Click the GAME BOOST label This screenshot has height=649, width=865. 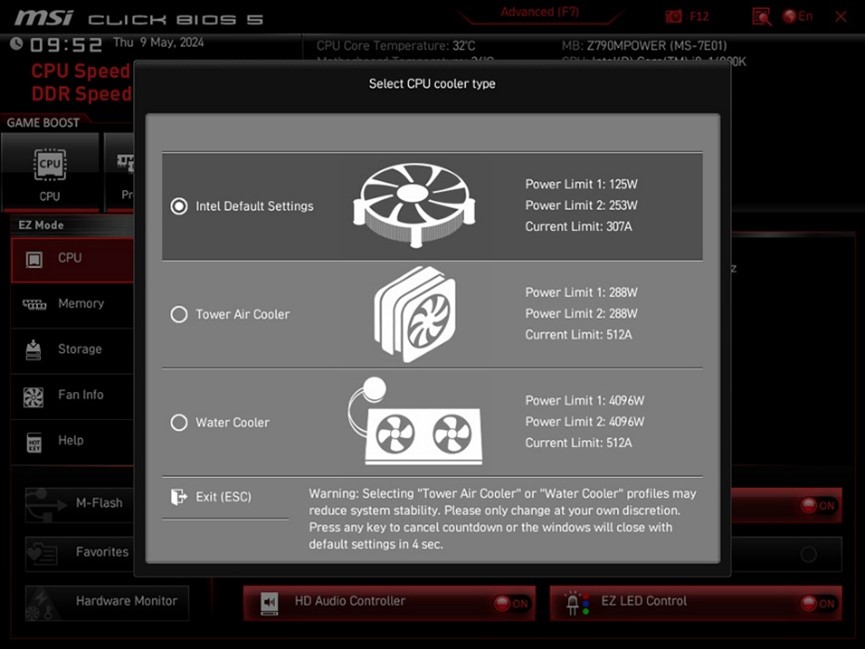43,123
